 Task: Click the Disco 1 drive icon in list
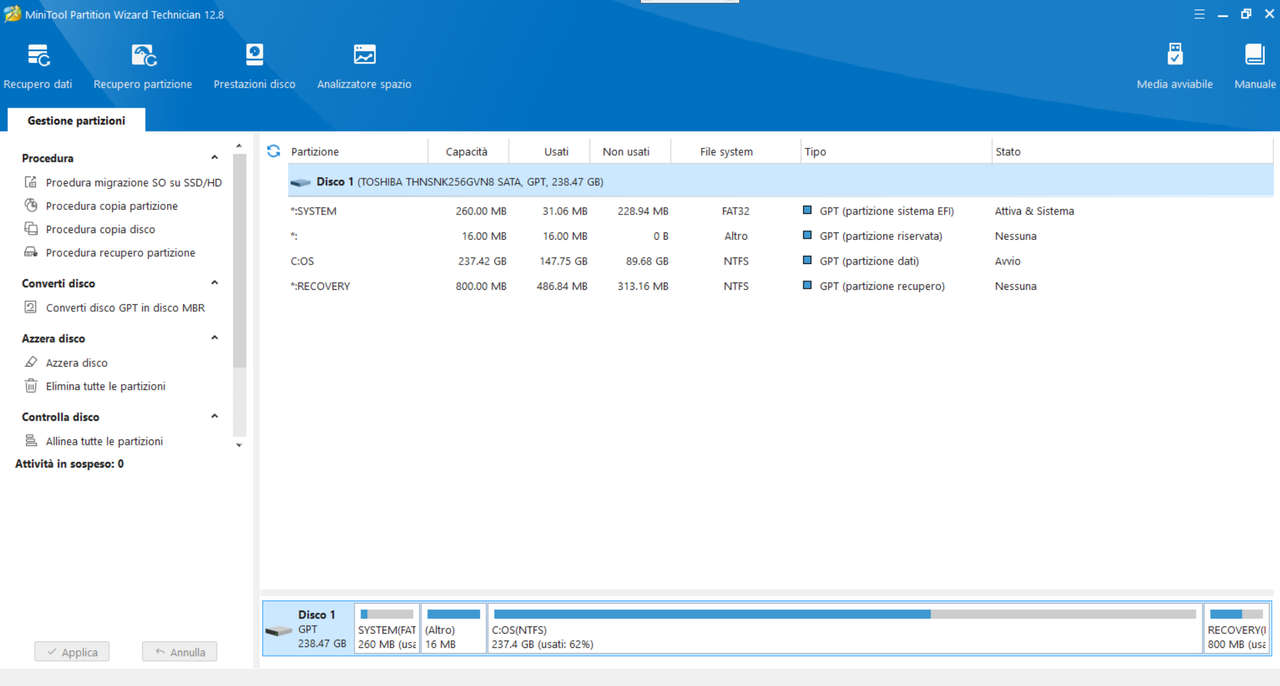click(300, 183)
